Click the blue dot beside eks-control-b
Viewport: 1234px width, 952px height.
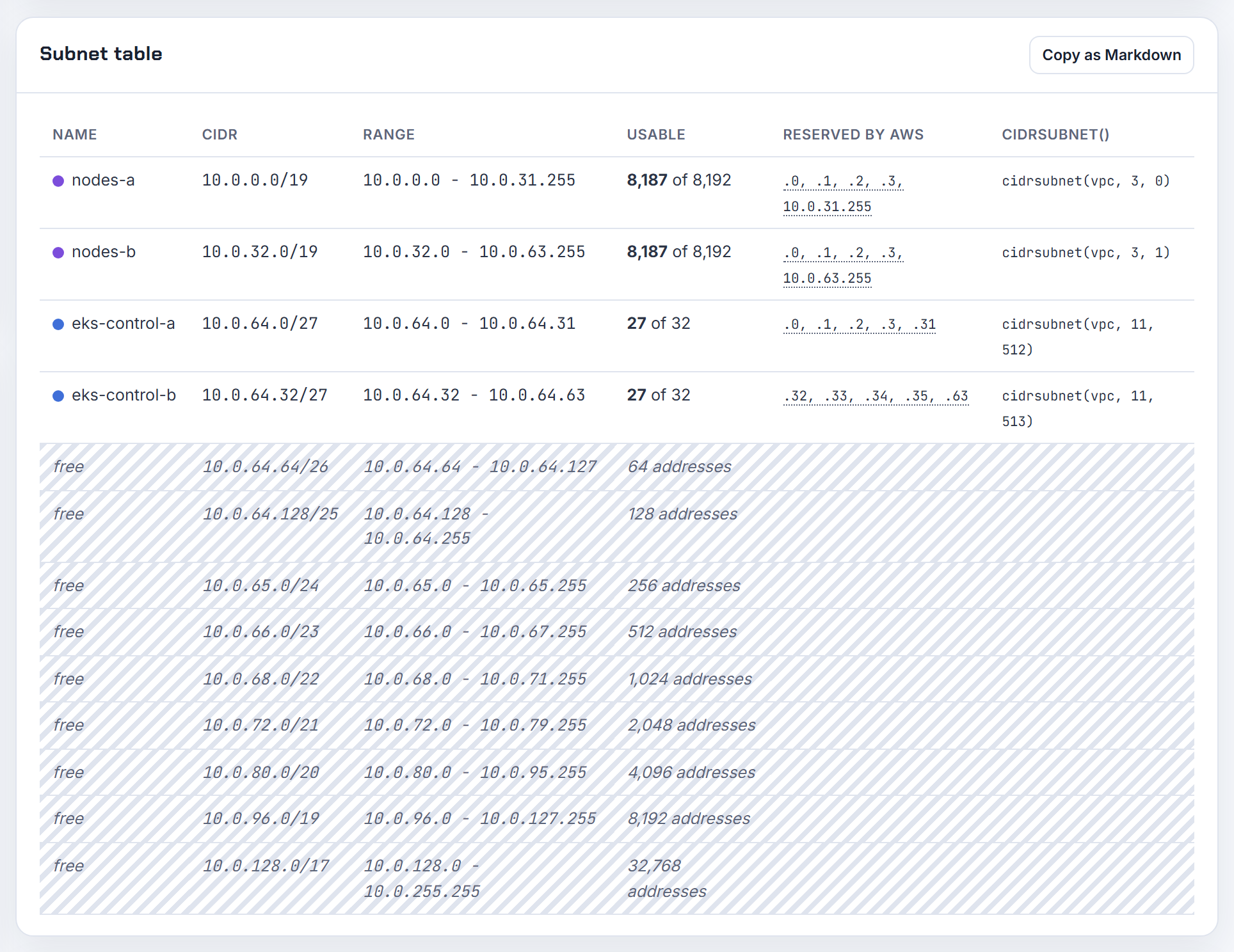pos(58,396)
